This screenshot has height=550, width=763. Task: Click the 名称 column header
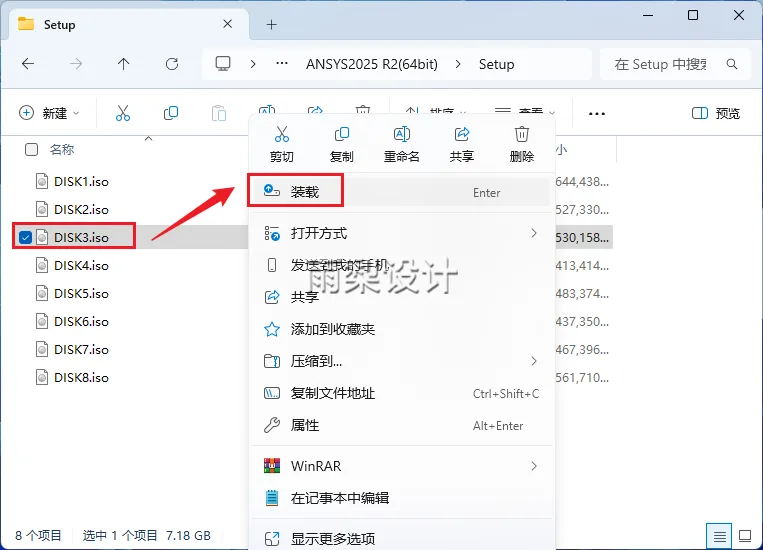[62, 149]
